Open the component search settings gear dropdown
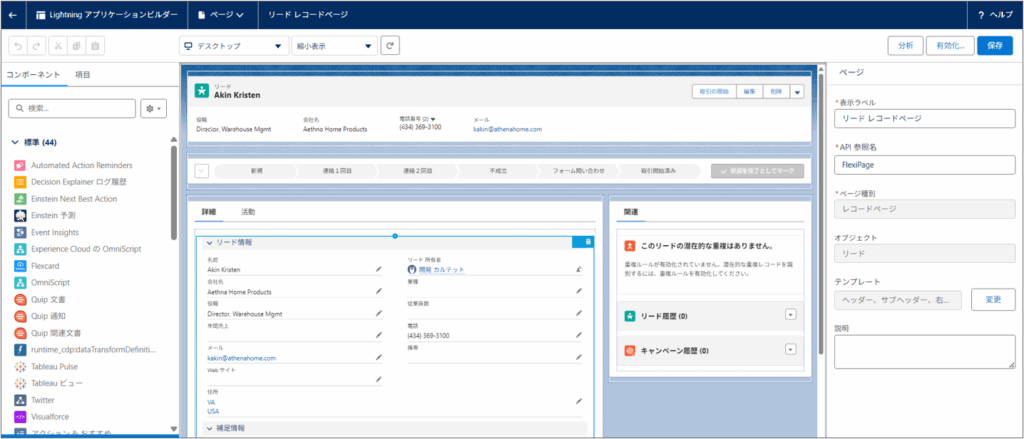 tap(154, 108)
